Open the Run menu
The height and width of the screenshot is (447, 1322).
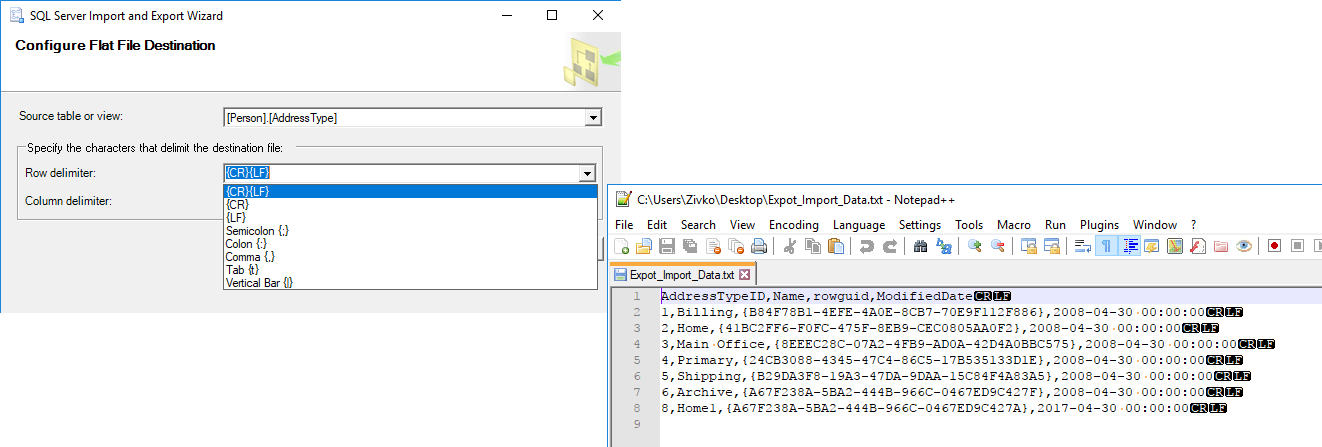1055,225
